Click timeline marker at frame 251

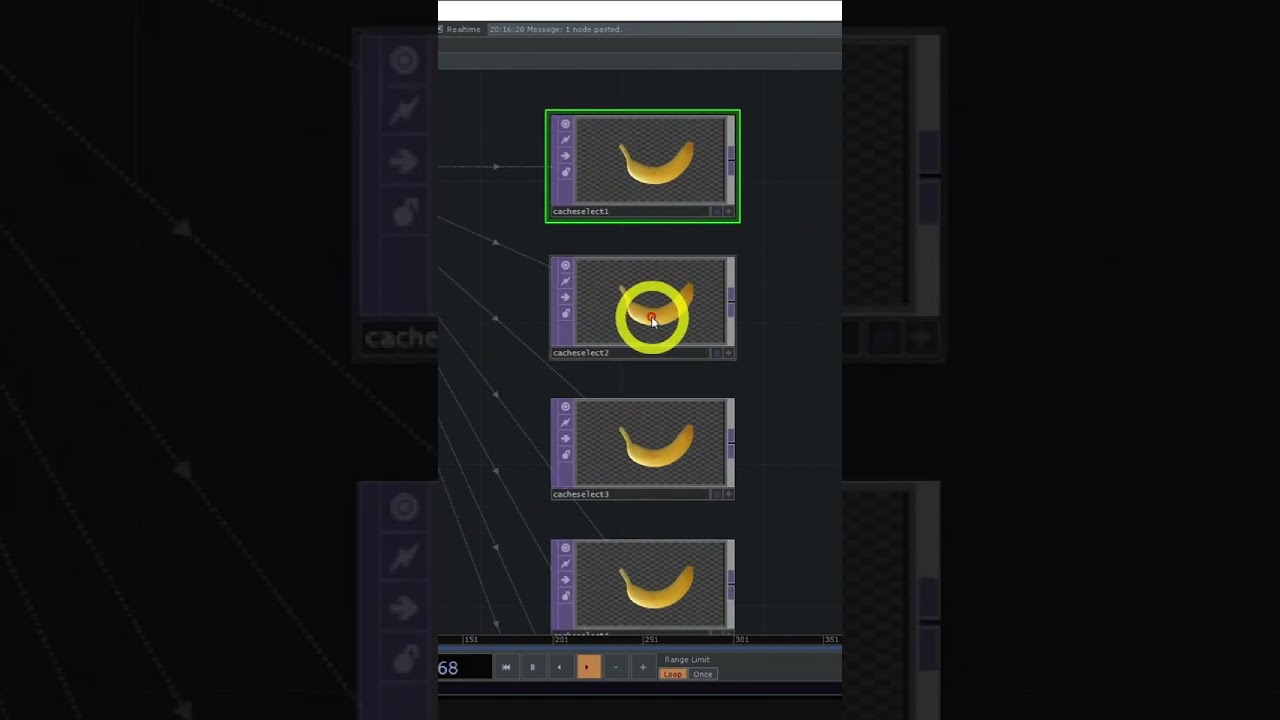(651, 639)
